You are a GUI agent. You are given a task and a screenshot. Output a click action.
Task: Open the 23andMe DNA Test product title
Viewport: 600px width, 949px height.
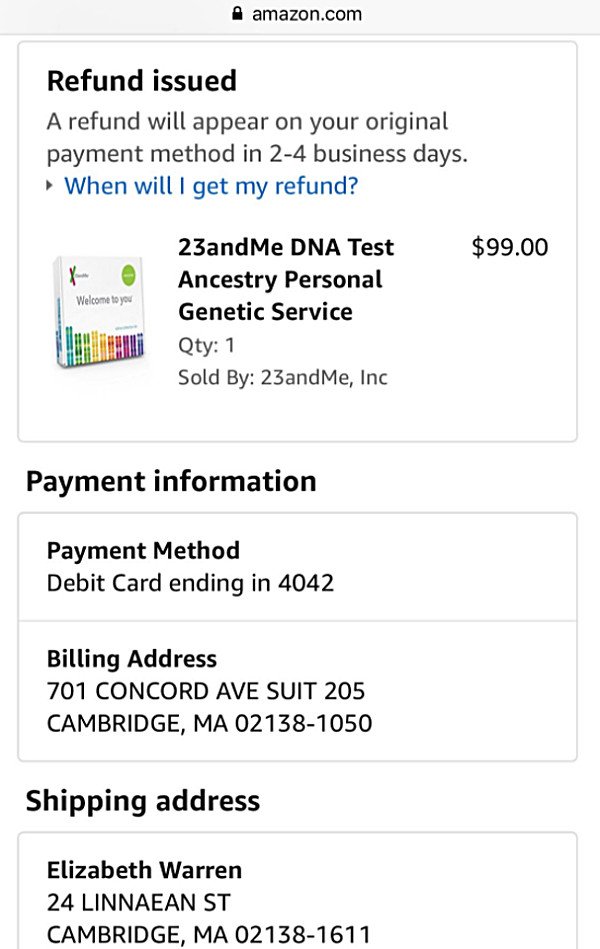coord(286,279)
